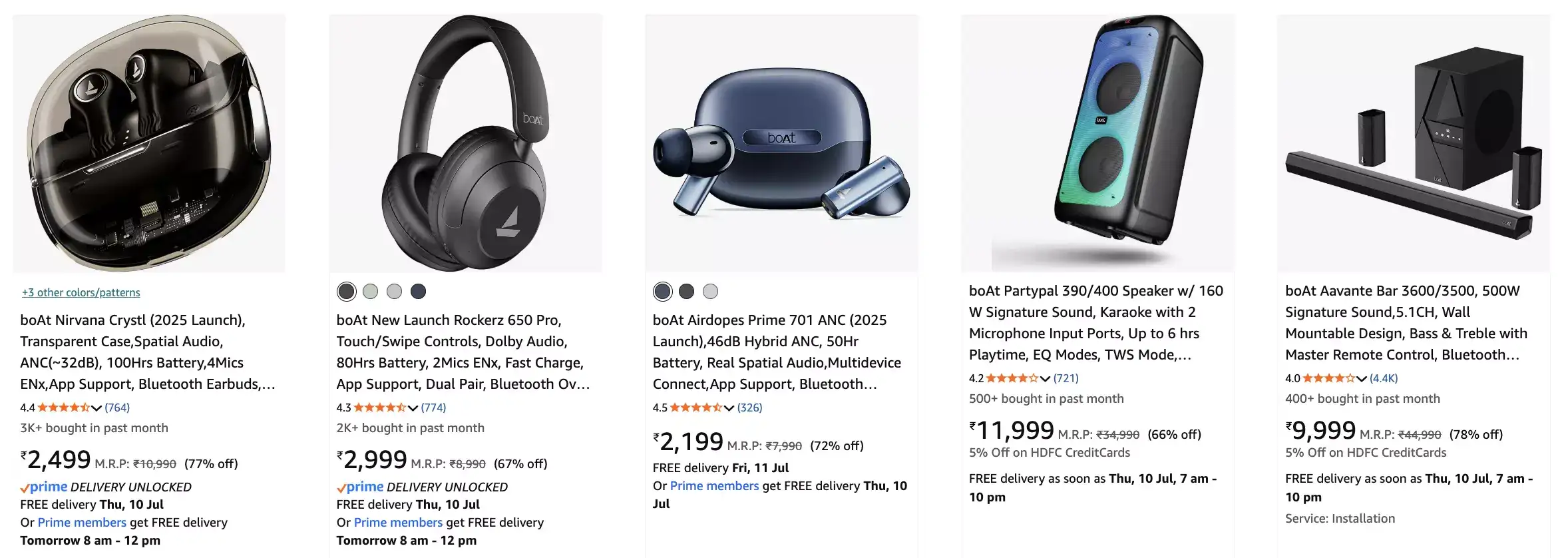Expand rating breakdown arrow for Rockerz 650 Pro

click(413, 408)
